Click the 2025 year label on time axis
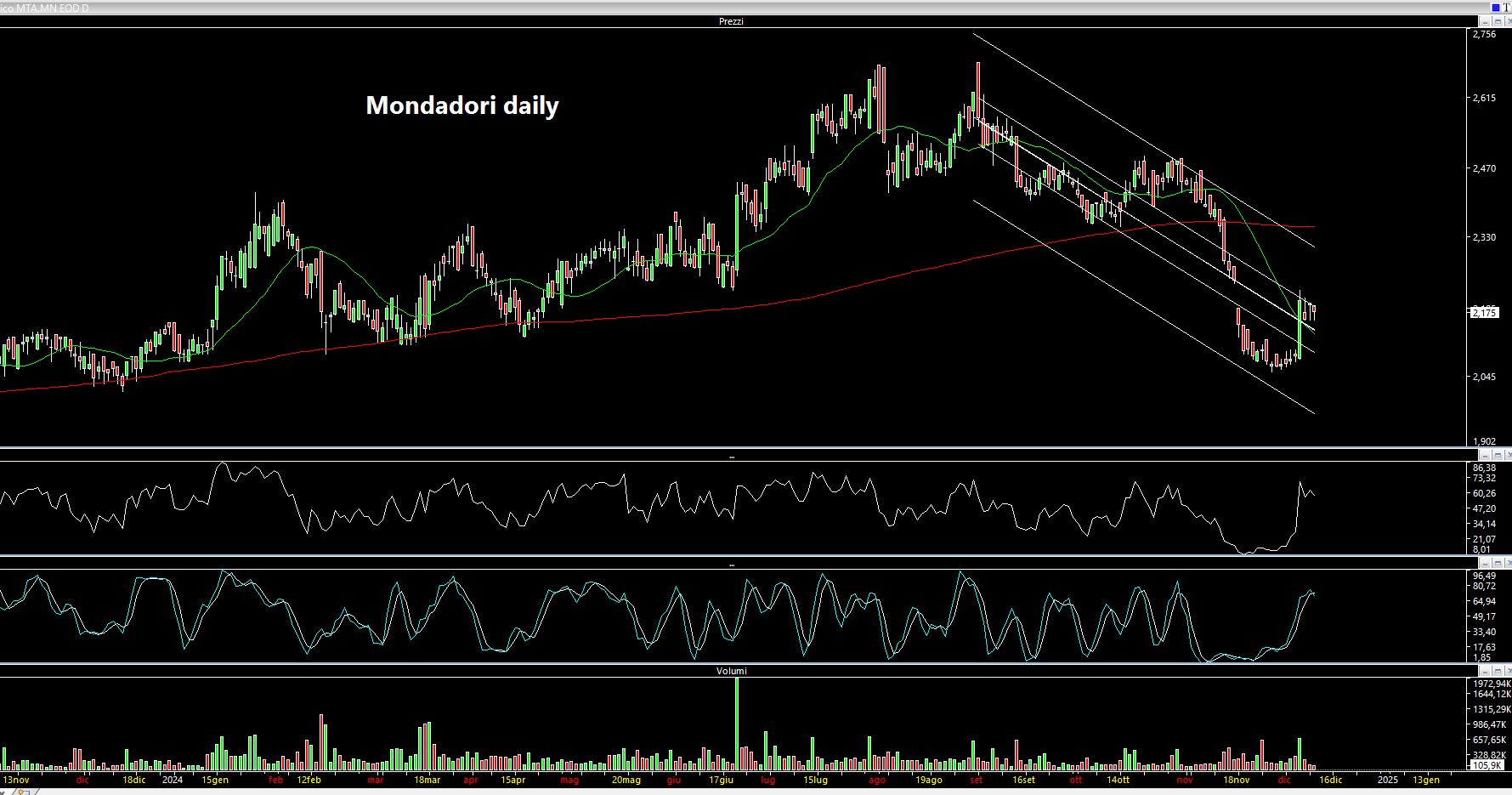The width and height of the screenshot is (1512, 795). tap(1388, 780)
